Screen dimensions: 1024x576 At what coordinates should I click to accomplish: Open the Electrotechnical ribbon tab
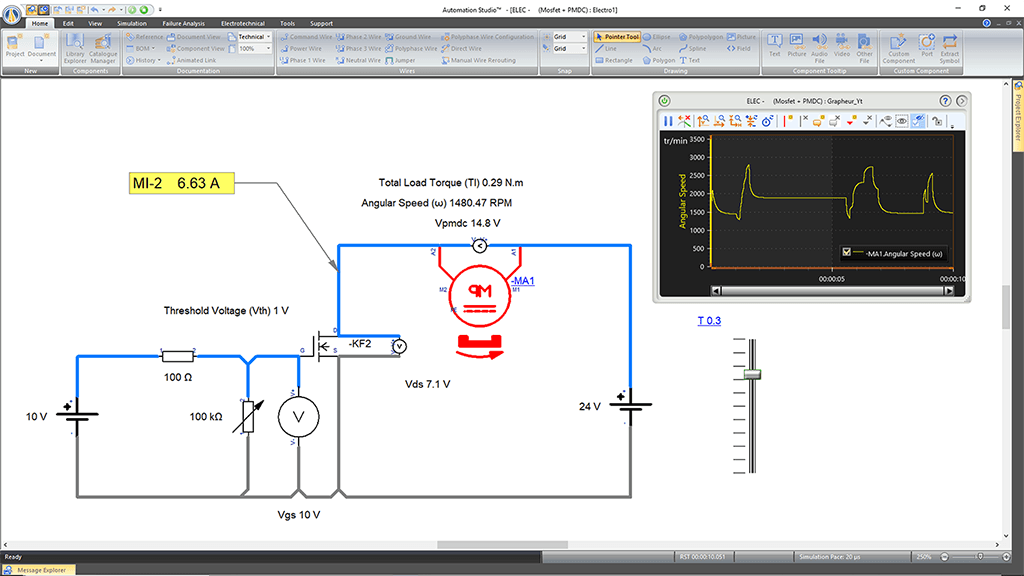243,23
